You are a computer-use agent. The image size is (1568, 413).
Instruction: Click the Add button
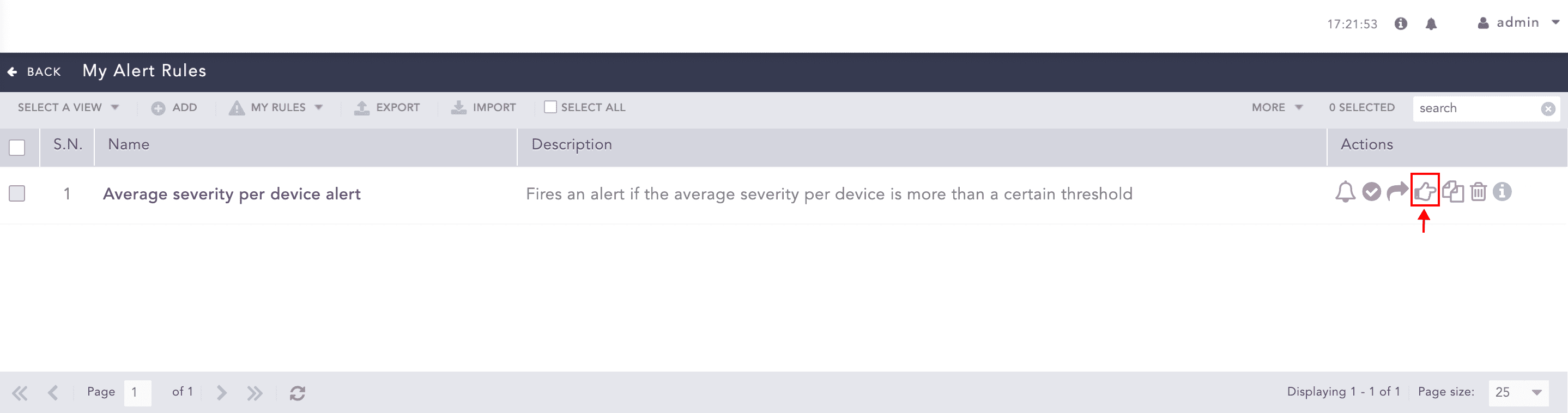tap(174, 108)
